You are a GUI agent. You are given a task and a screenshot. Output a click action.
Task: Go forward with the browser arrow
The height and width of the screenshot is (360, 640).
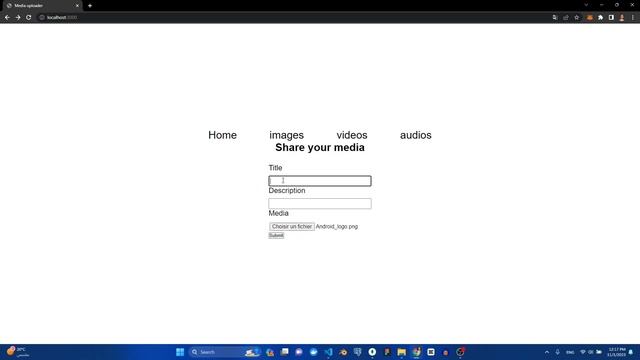click(18, 18)
